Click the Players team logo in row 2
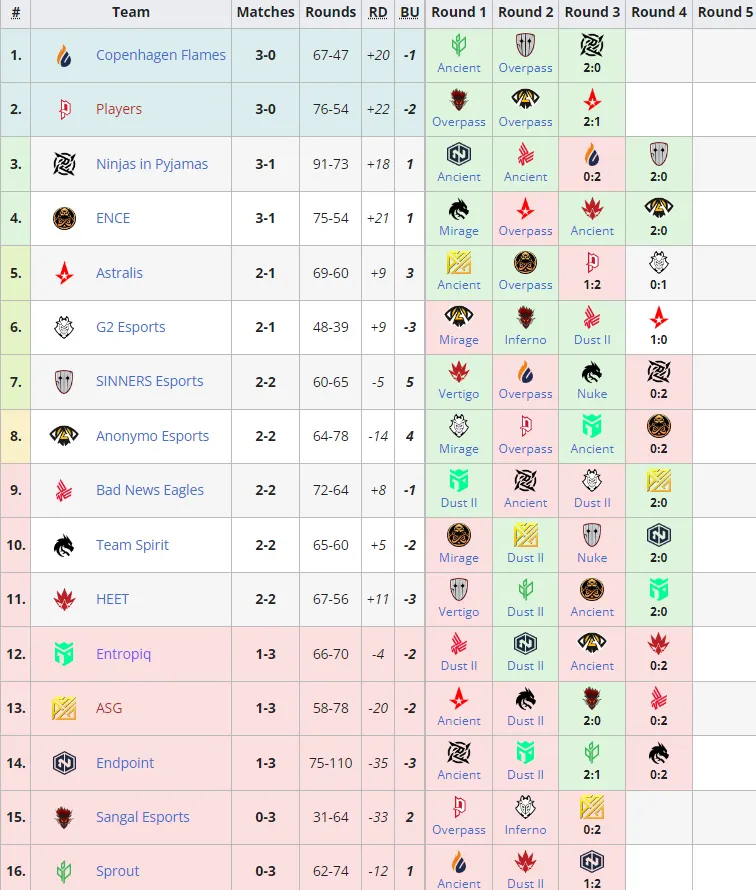 coord(65,109)
